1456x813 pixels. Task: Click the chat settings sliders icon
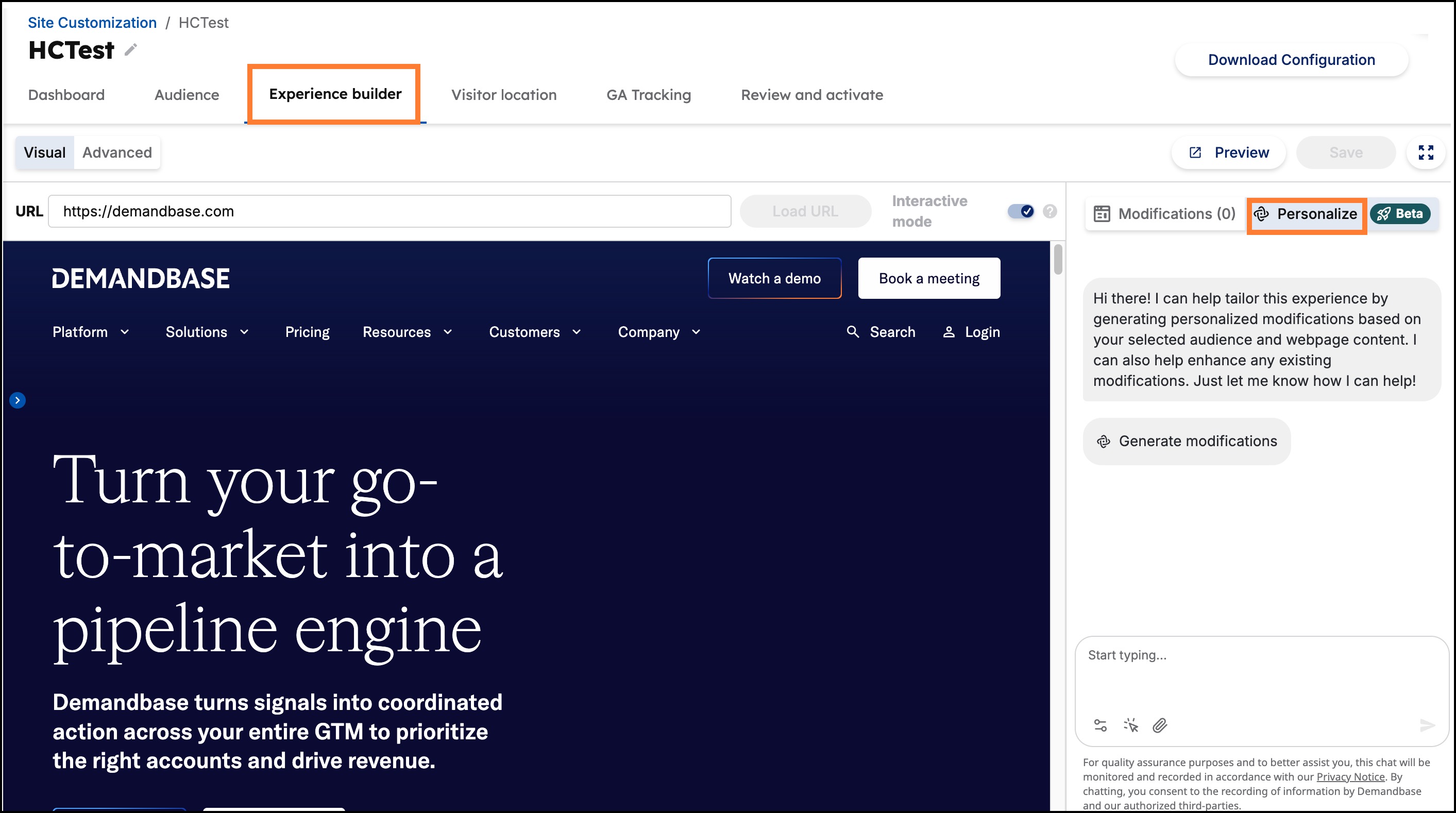pos(1100,725)
